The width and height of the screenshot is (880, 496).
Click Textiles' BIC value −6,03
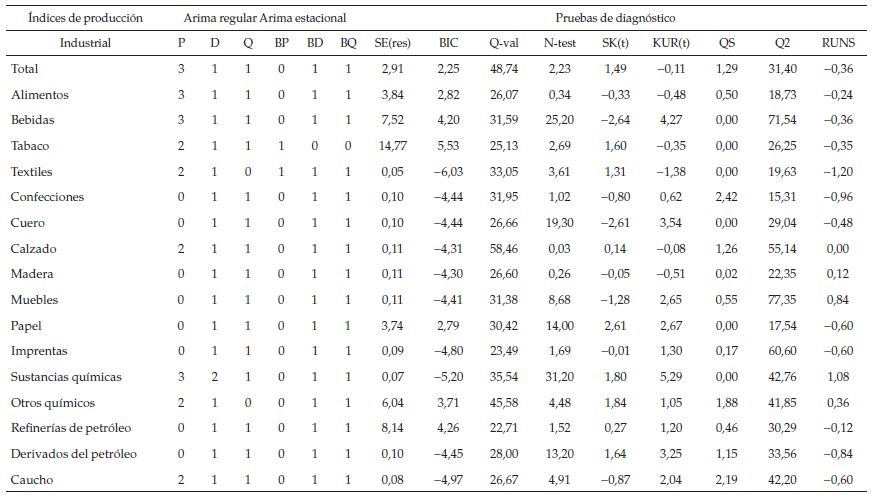point(447,172)
